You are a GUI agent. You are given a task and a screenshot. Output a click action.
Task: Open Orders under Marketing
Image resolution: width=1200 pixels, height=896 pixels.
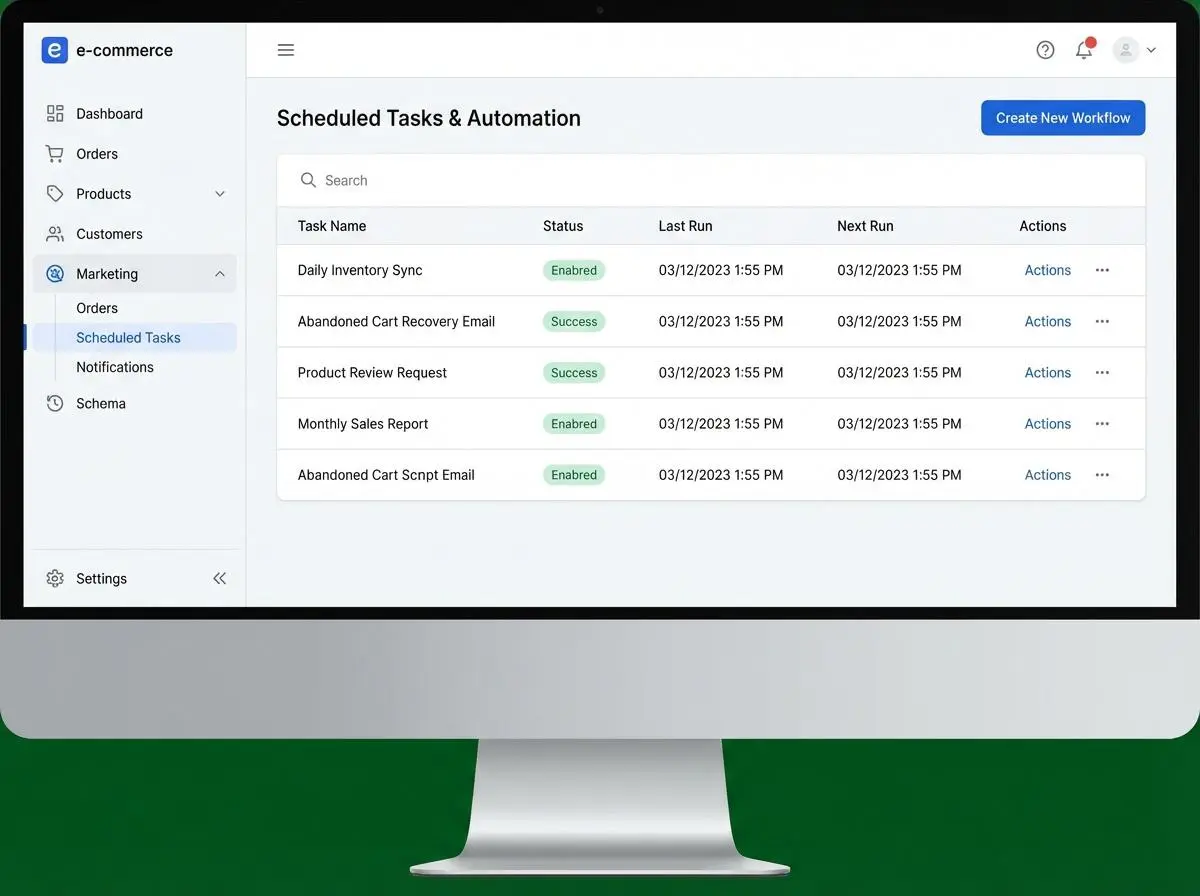click(97, 308)
